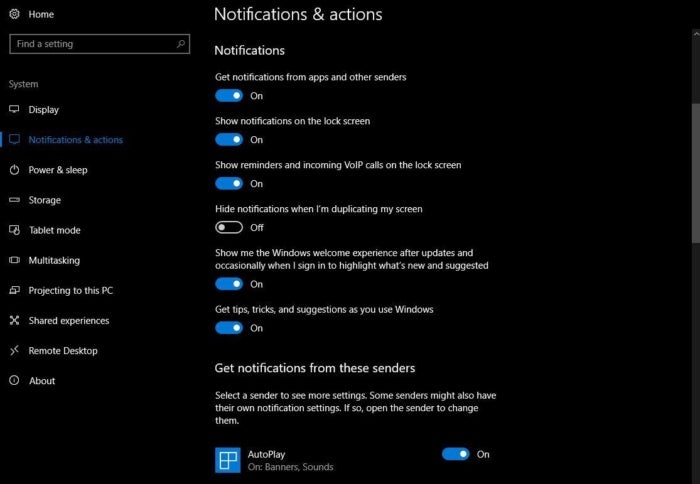Click the Find a setting search box
This screenshot has height=484, width=700.
(x=100, y=44)
